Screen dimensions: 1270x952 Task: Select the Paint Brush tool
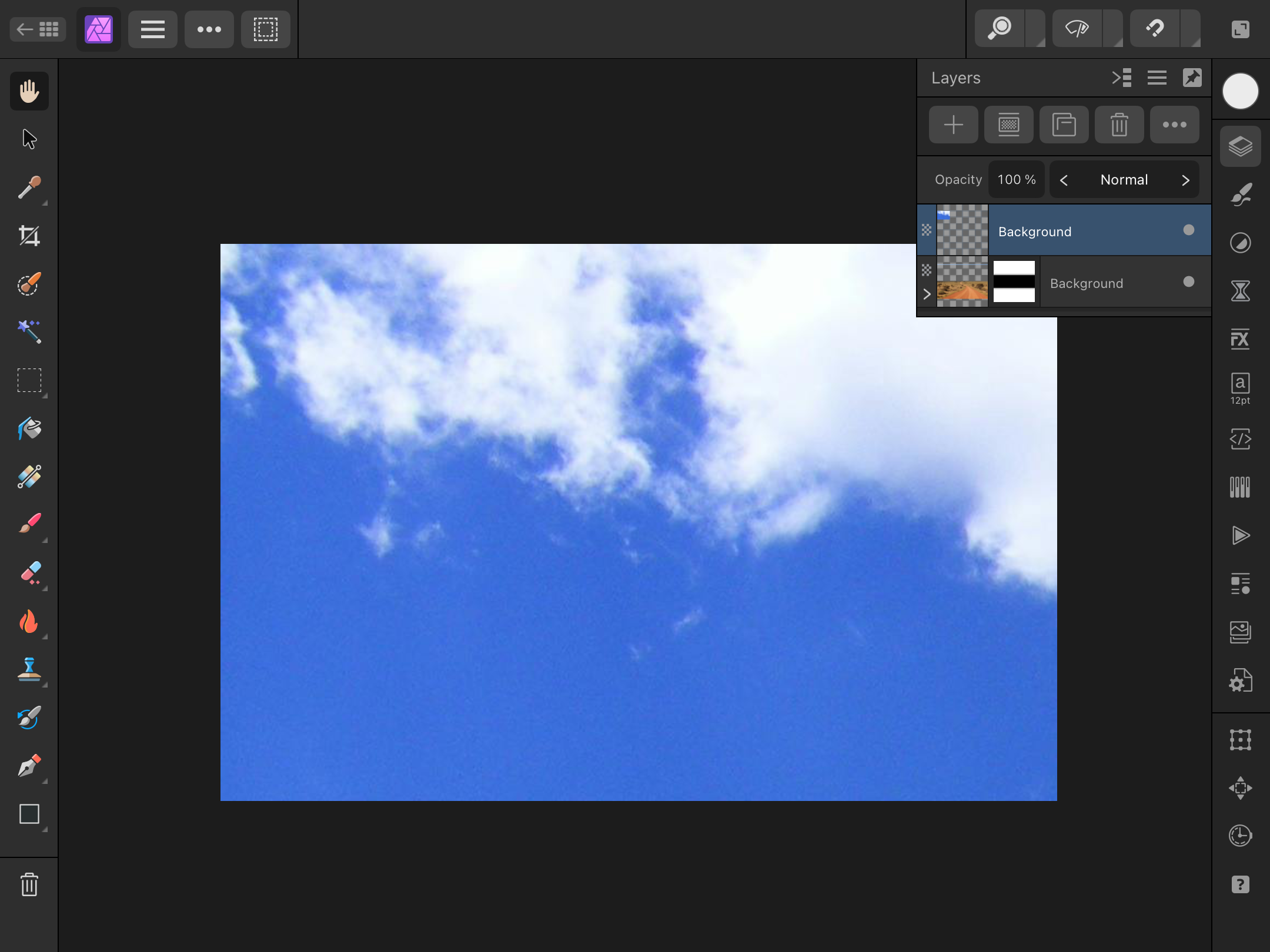(x=29, y=525)
